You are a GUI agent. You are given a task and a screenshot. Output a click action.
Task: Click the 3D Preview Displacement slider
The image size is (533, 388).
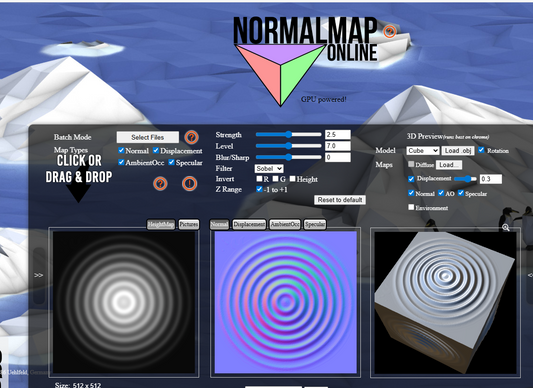click(465, 179)
